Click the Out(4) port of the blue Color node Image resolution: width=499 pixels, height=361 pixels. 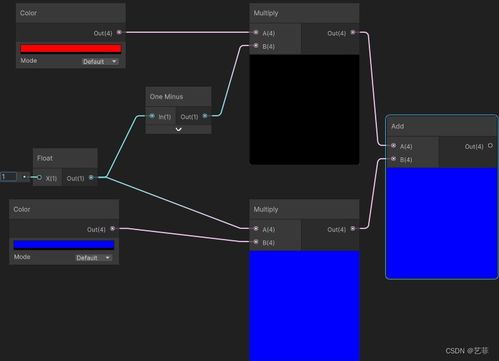click(112, 229)
